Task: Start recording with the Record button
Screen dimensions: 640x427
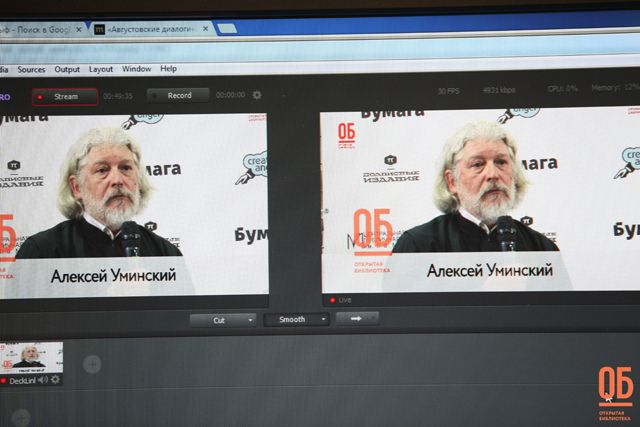Action: click(178, 96)
